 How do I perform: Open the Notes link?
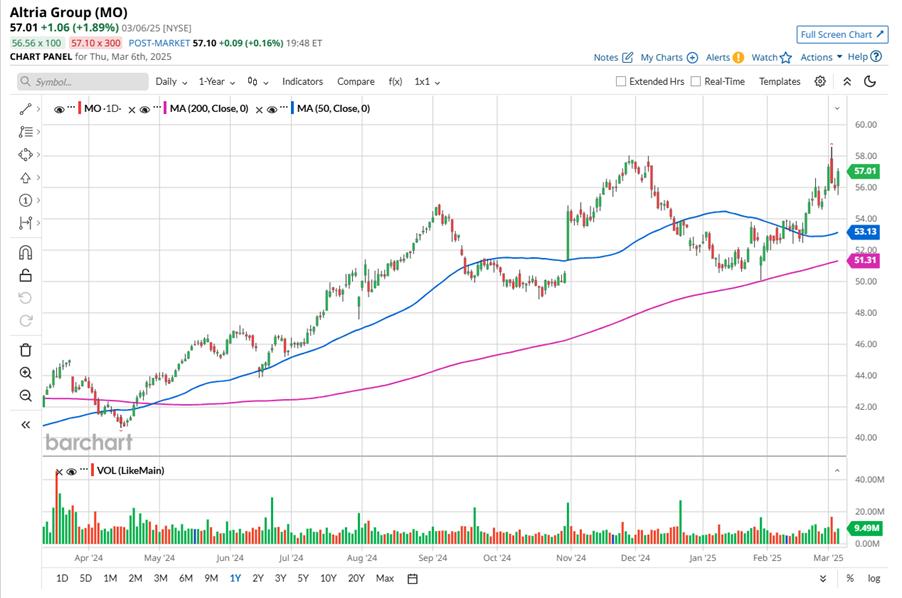[x=605, y=58]
